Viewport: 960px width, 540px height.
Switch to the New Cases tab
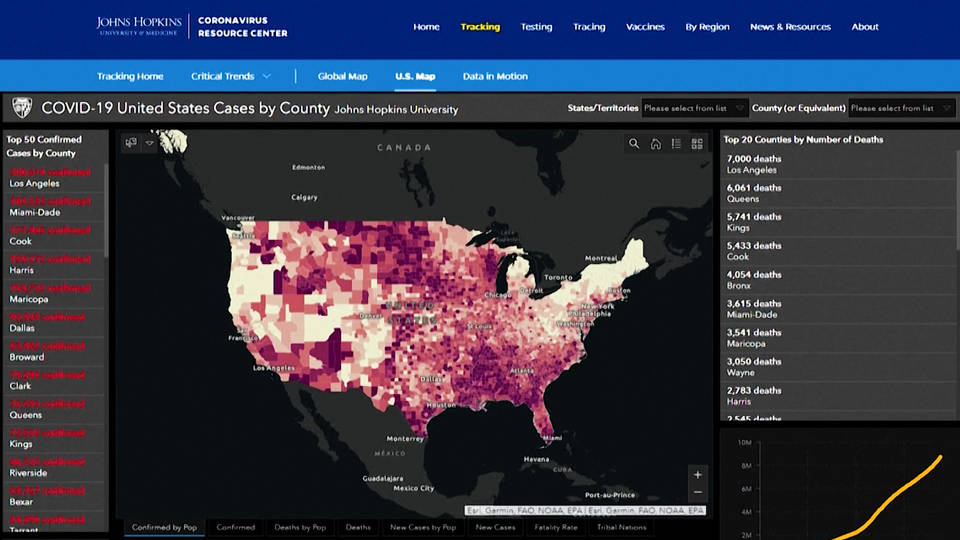pyautogui.click(x=495, y=527)
